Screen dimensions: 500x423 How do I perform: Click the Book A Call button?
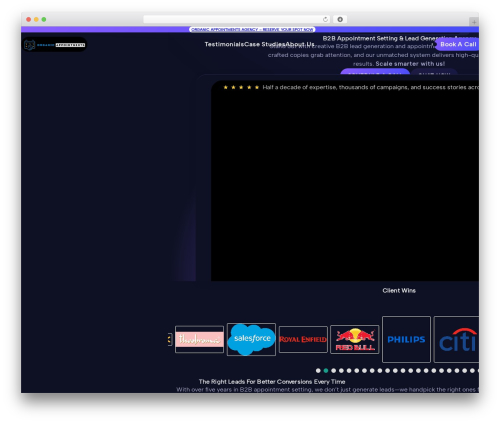pos(458,44)
